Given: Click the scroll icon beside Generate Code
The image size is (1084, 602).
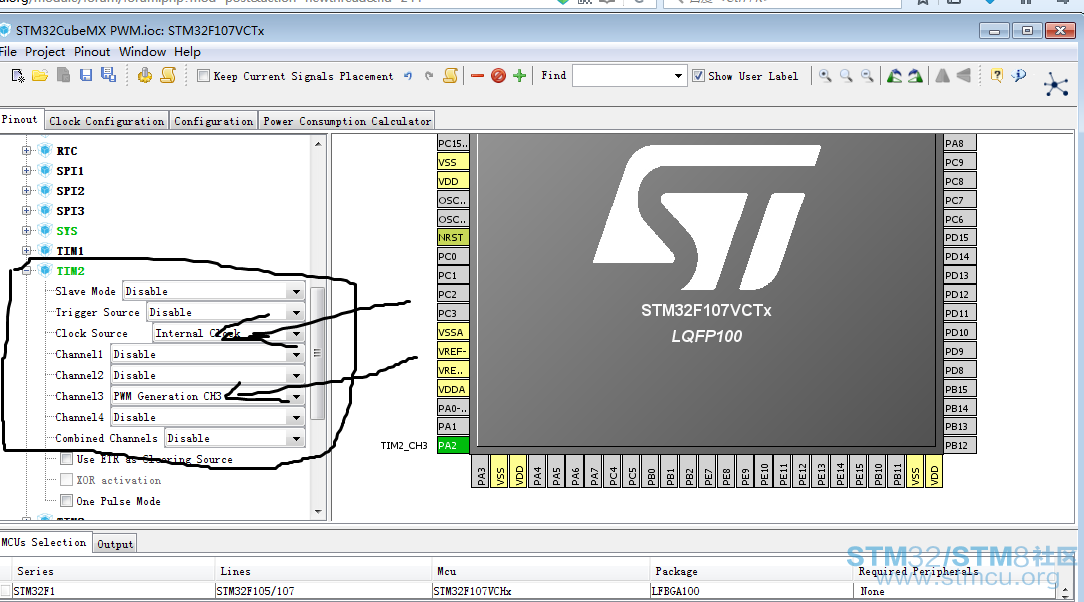Looking at the screenshot, I should tap(168, 75).
